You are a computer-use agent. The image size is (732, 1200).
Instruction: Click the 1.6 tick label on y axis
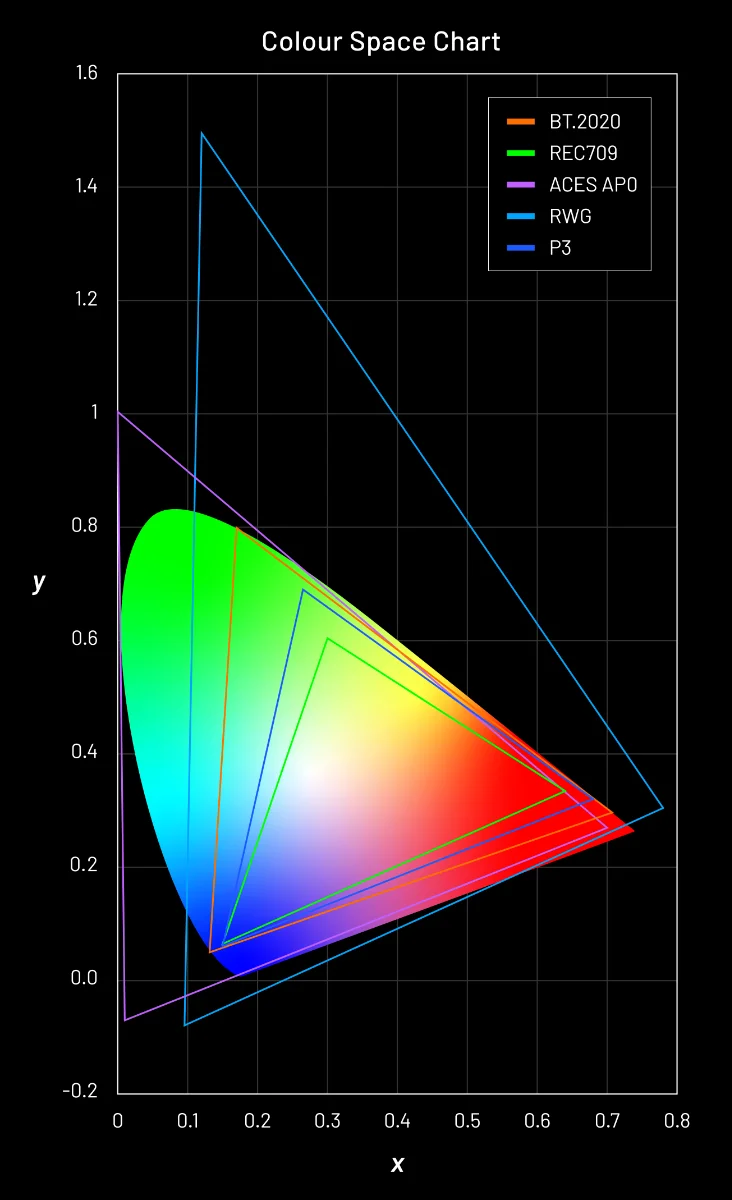point(86,74)
